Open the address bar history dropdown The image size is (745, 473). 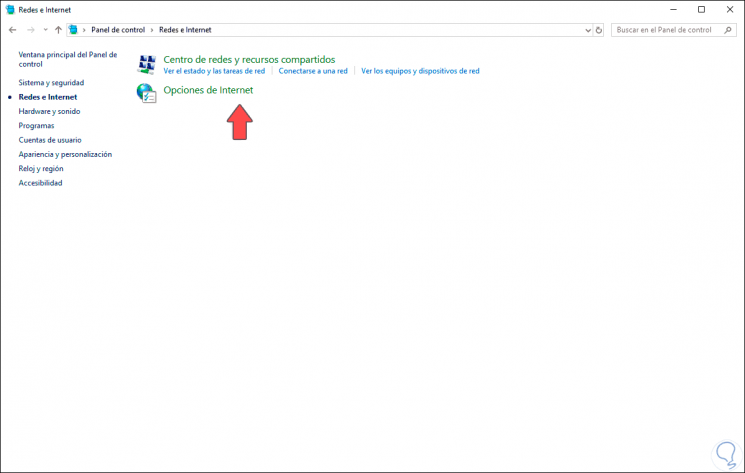588,30
